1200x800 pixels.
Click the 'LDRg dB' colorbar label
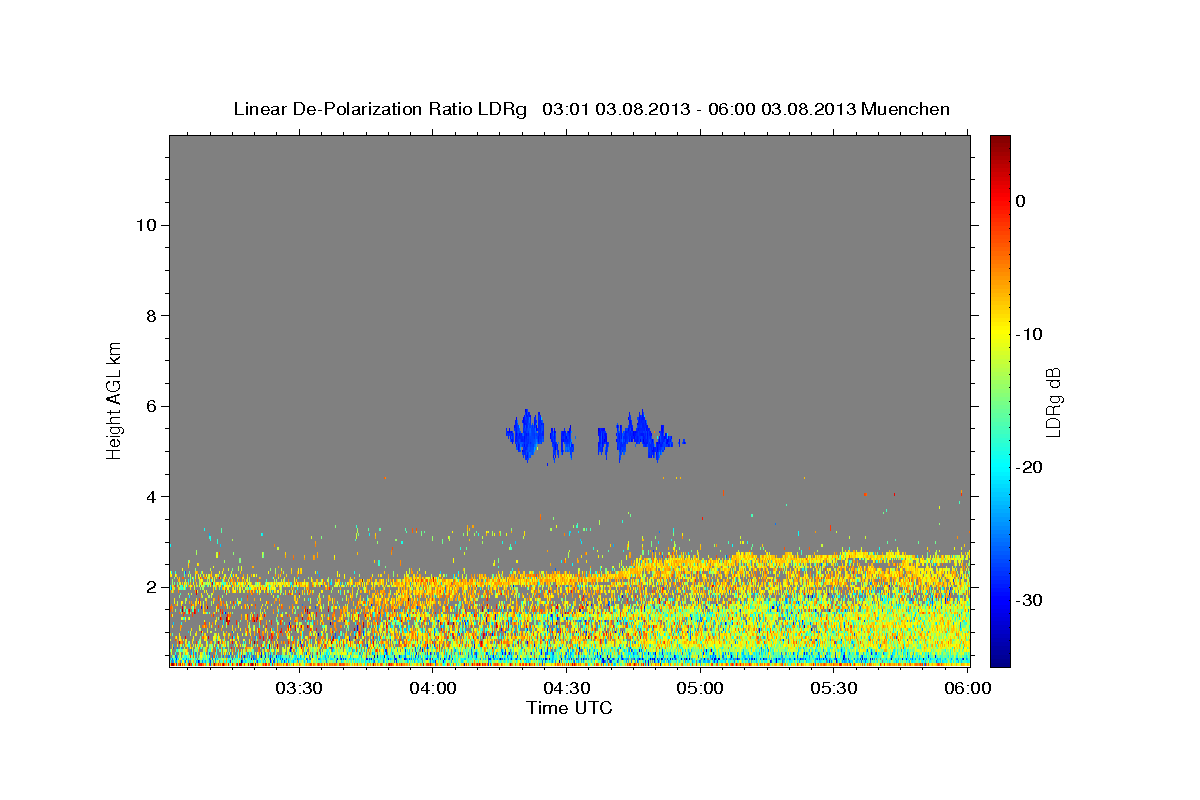click(x=1053, y=402)
